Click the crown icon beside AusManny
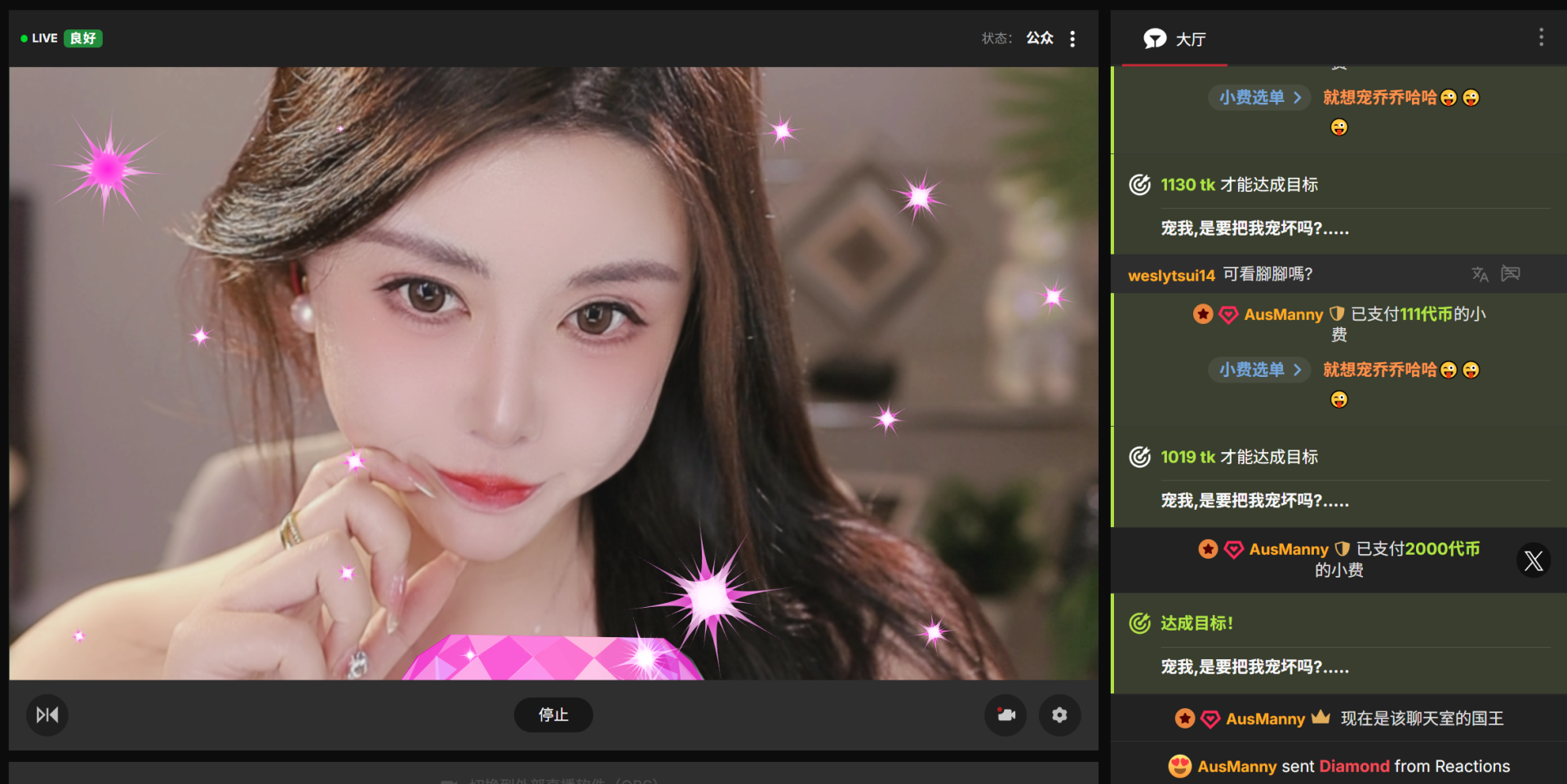This screenshot has width=1567, height=784. (1321, 717)
